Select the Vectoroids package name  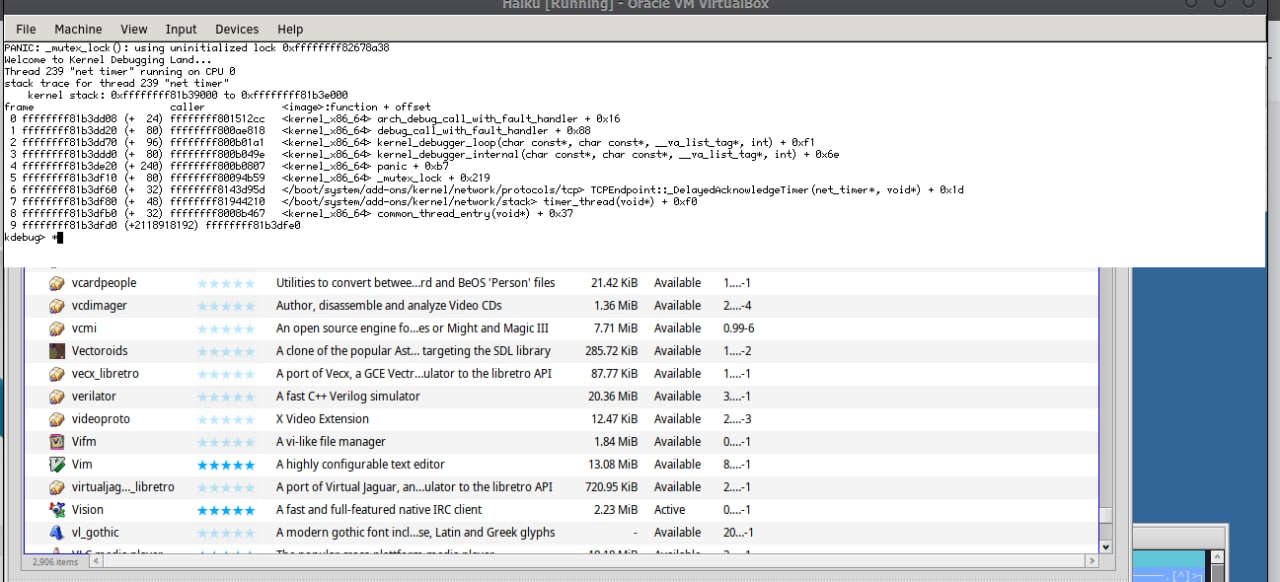coord(100,351)
